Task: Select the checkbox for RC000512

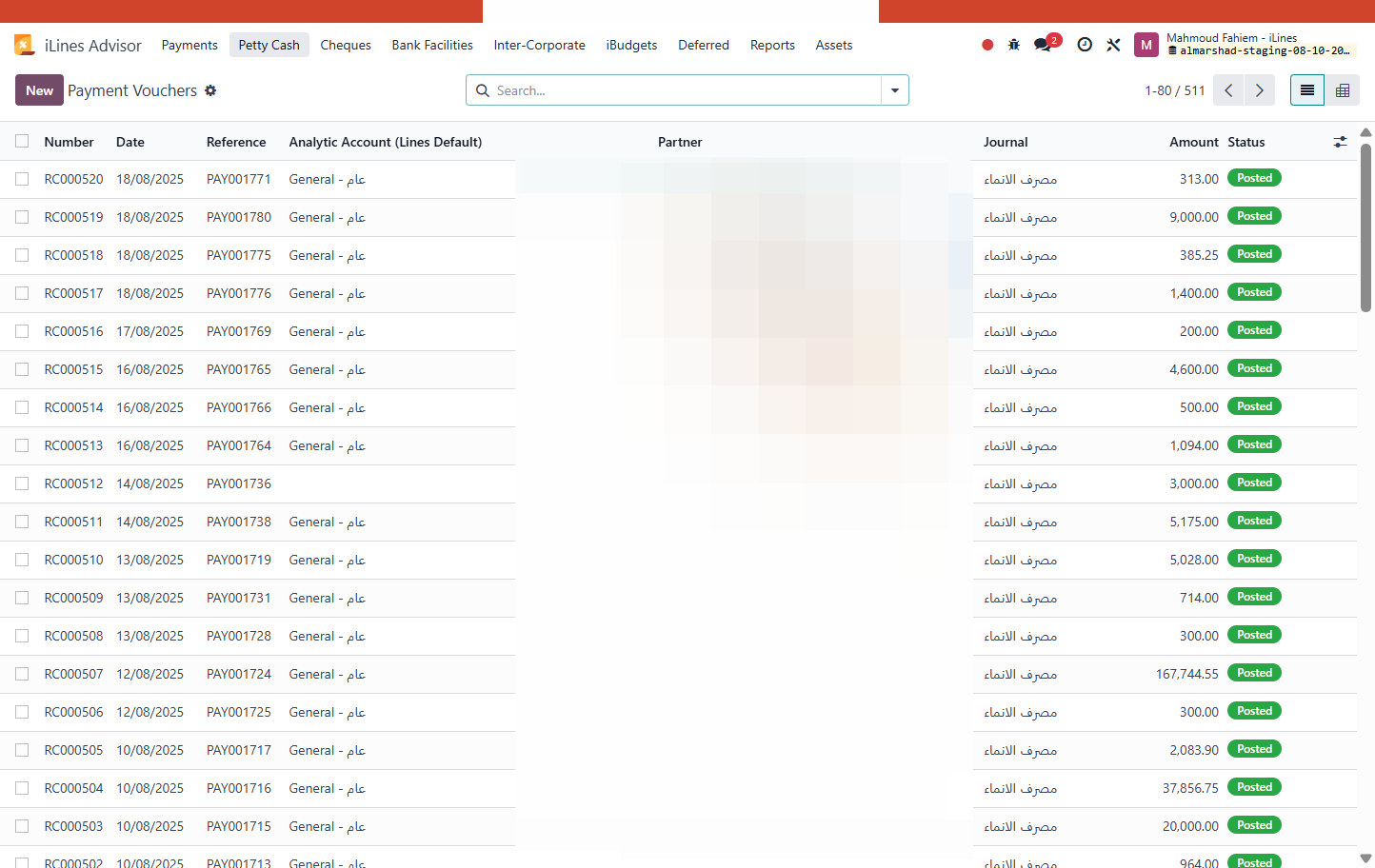Action: tap(22, 483)
